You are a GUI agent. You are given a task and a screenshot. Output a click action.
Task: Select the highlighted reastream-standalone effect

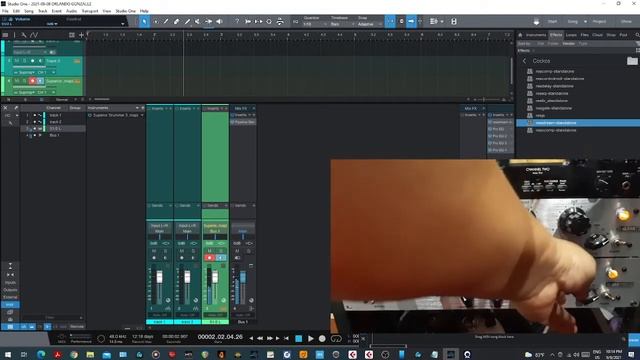[x=578, y=123]
